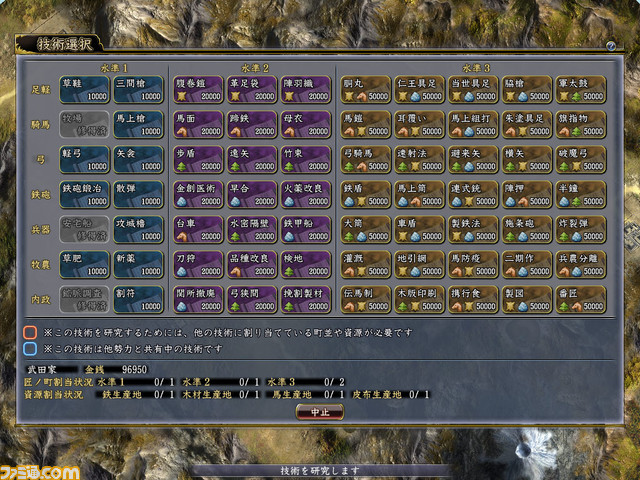Choose the 耳覆い technology
The height and width of the screenshot is (480, 640).
coord(419,124)
